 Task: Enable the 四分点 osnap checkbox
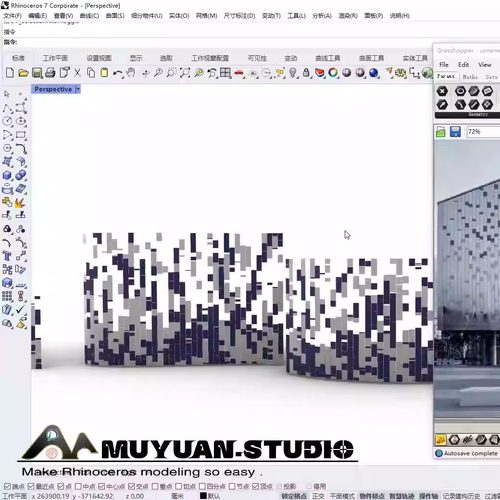[202, 486]
